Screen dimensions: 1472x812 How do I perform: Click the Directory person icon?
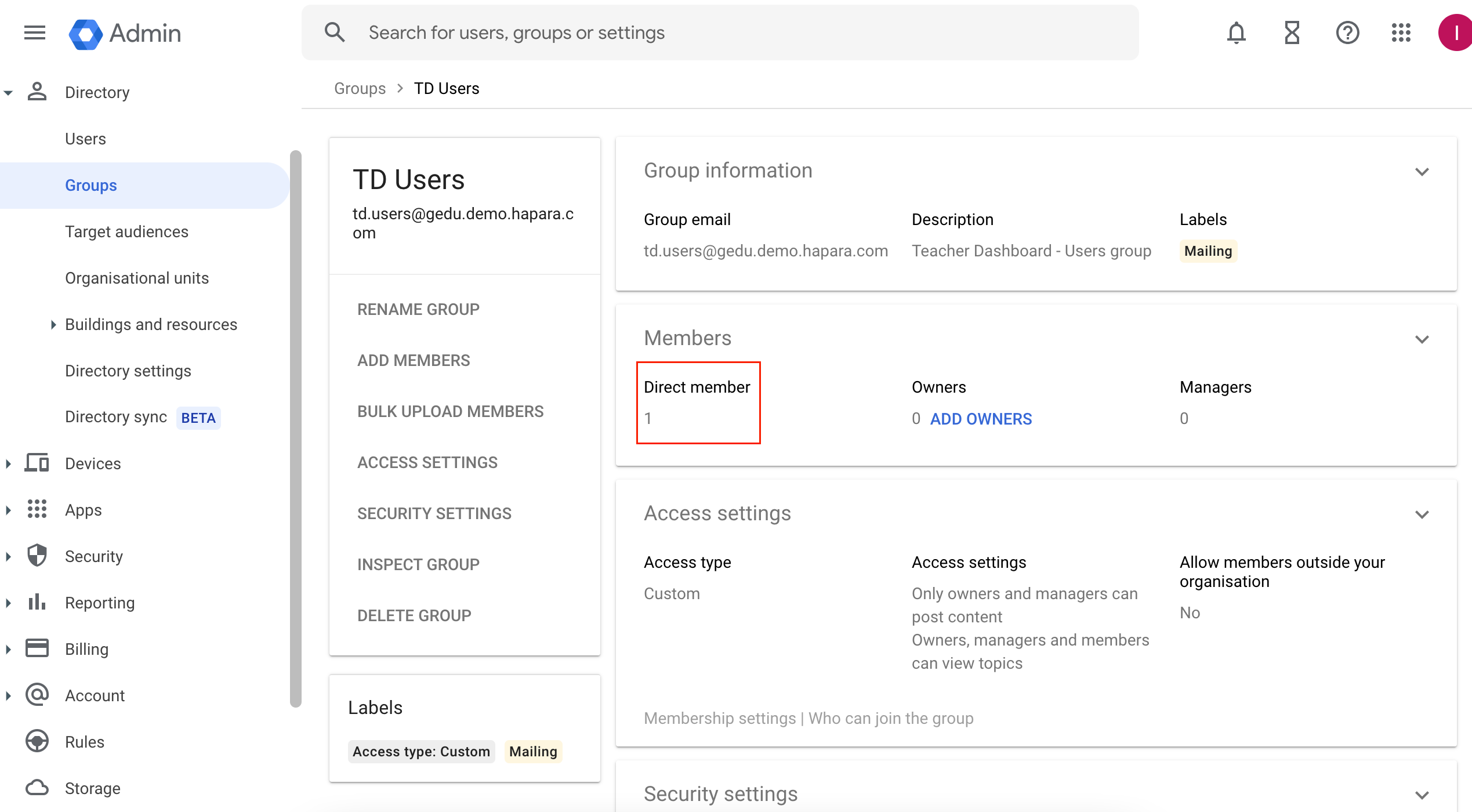(37, 92)
